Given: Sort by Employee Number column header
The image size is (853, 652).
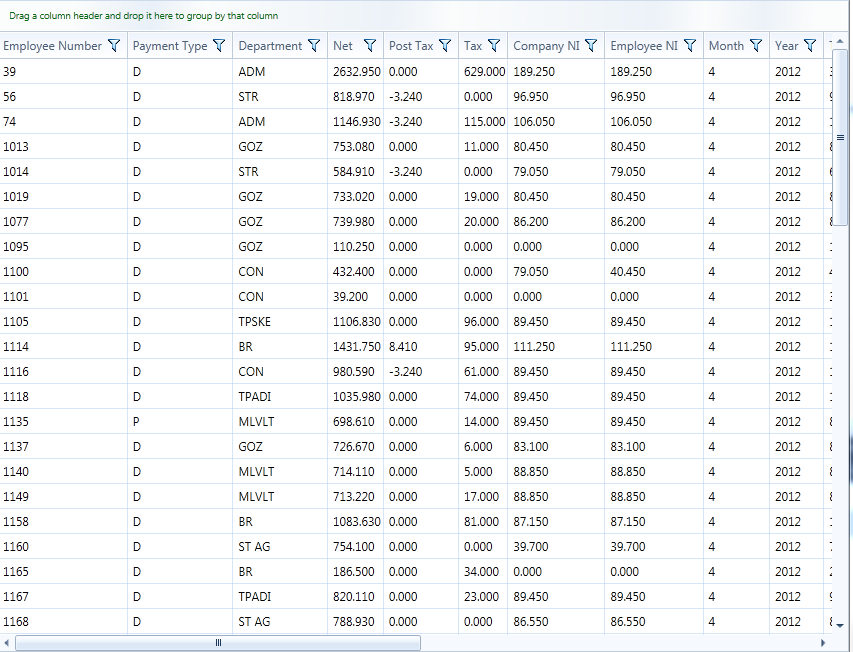Looking at the screenshot, I should click(53, 46).
